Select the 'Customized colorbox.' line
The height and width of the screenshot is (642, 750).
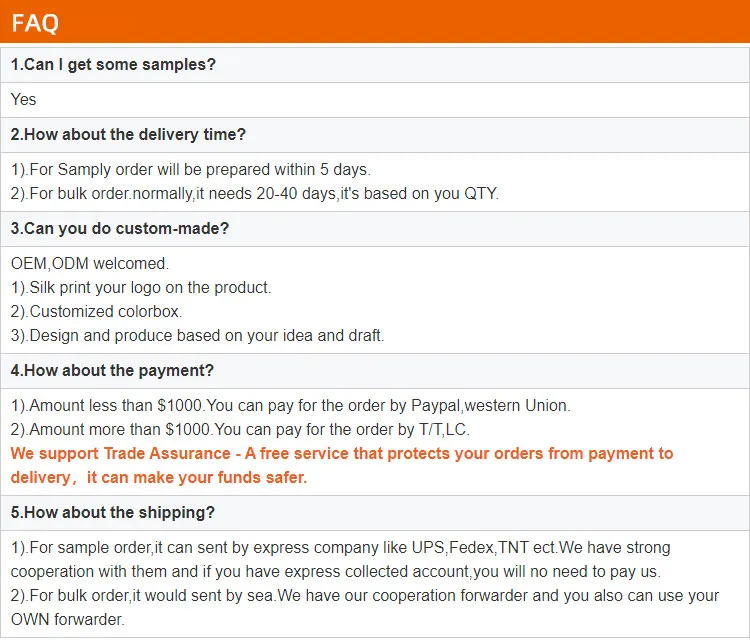click(x=96, y=312)
